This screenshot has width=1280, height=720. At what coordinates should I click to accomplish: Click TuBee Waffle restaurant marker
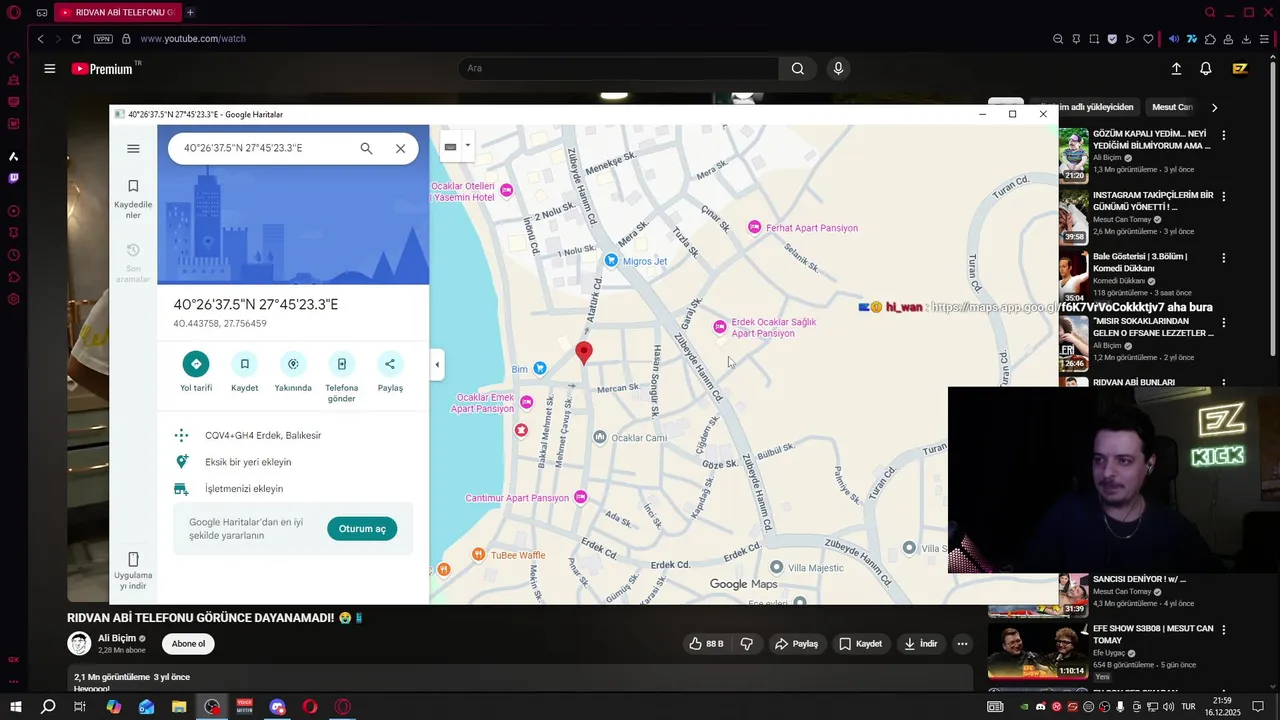[478, 554]
